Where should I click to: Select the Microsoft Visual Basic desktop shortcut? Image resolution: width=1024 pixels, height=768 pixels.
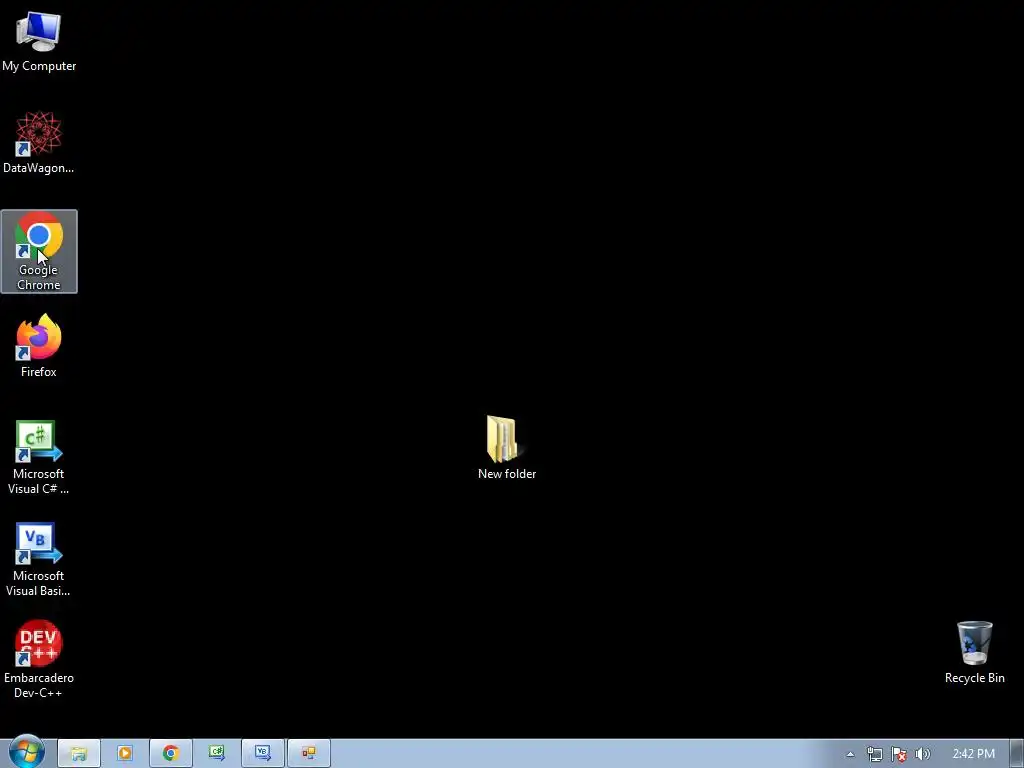coord(39,560)
